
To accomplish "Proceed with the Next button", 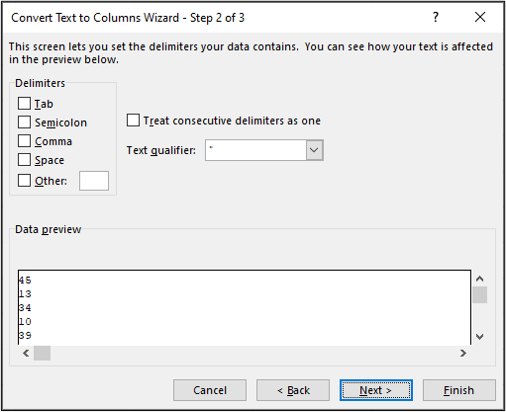I will [x=376, y=390].
